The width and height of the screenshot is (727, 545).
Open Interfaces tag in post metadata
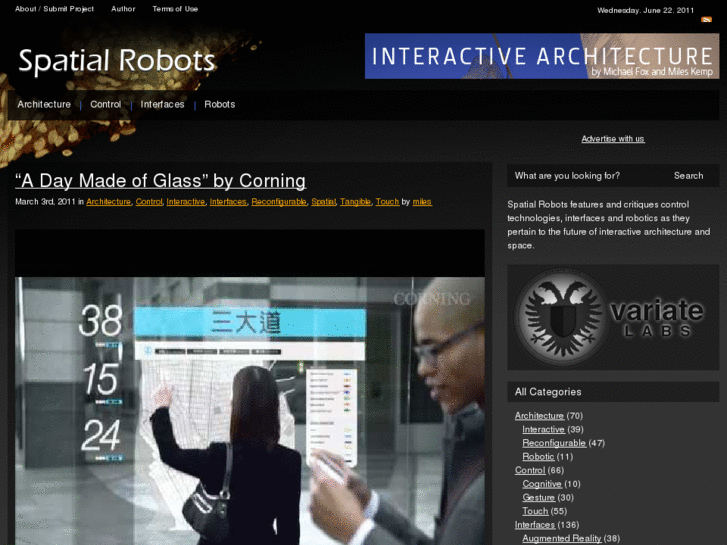[x=228, y=202]
